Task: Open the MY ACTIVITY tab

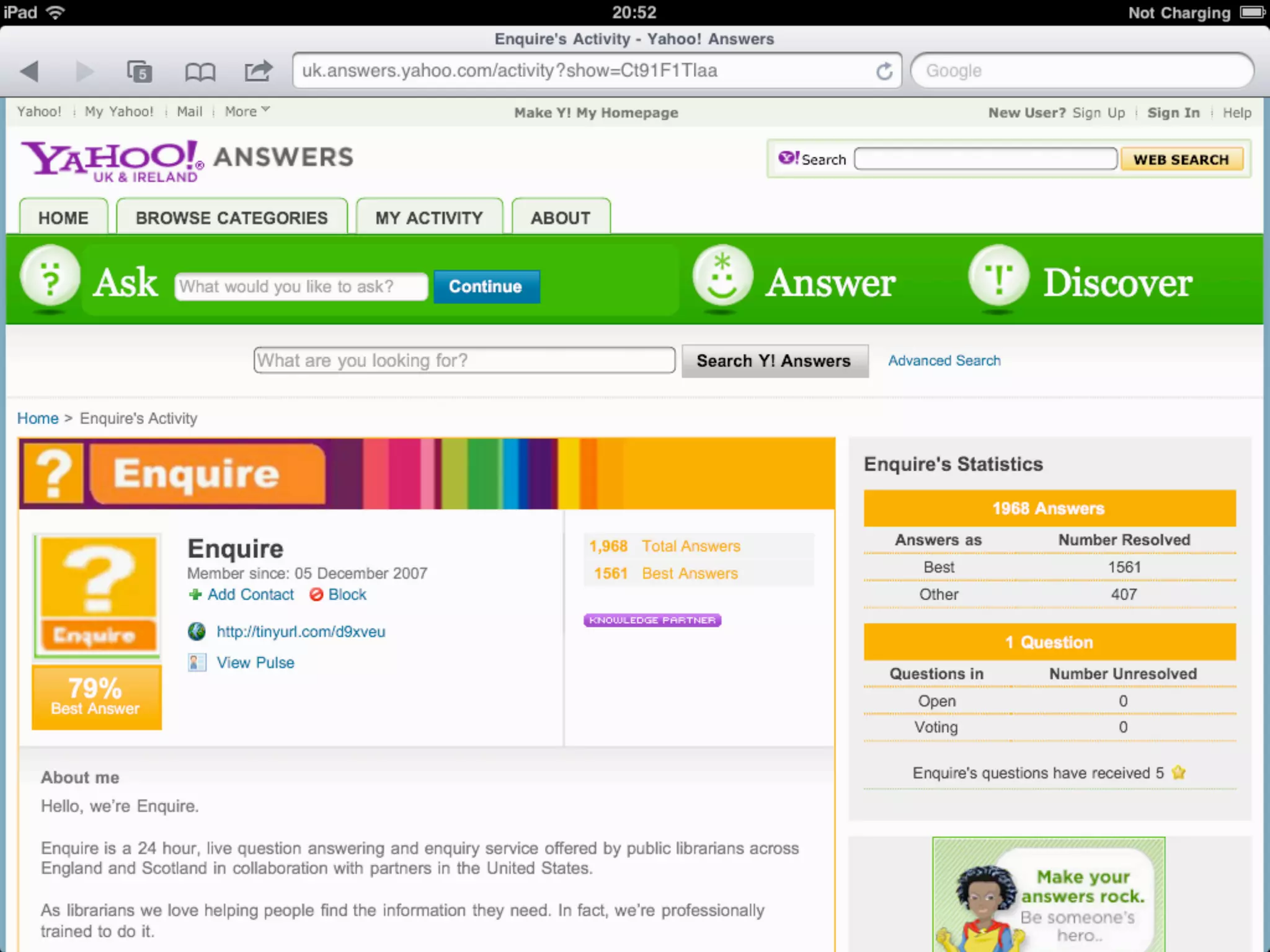Action: click(x=429, y=218)
